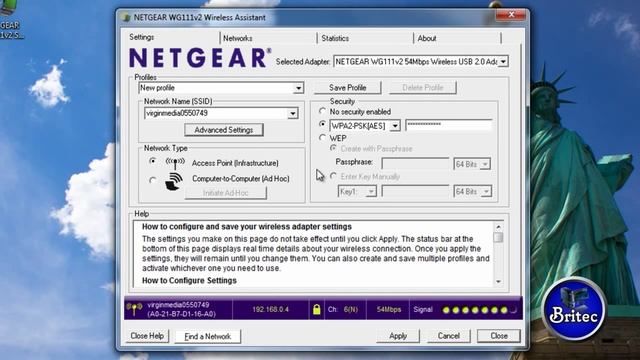This screenshot has width=640, height=360.
Task: Click the Initiate Ad-Hoc button
Action: [x=226, y=193]
